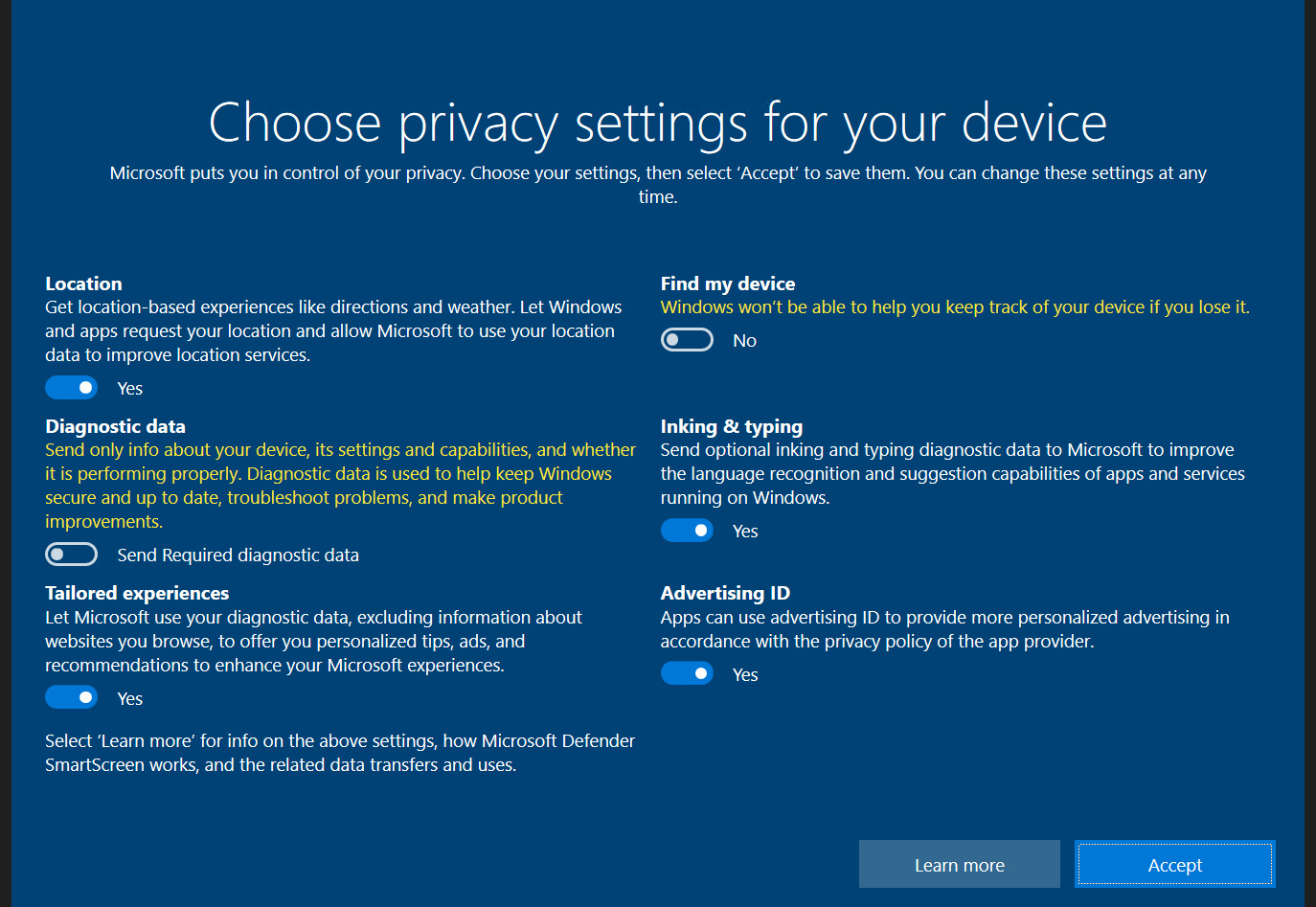Turn off Tailored experiences toggle
1316x907 pixels.
[71, 698]
